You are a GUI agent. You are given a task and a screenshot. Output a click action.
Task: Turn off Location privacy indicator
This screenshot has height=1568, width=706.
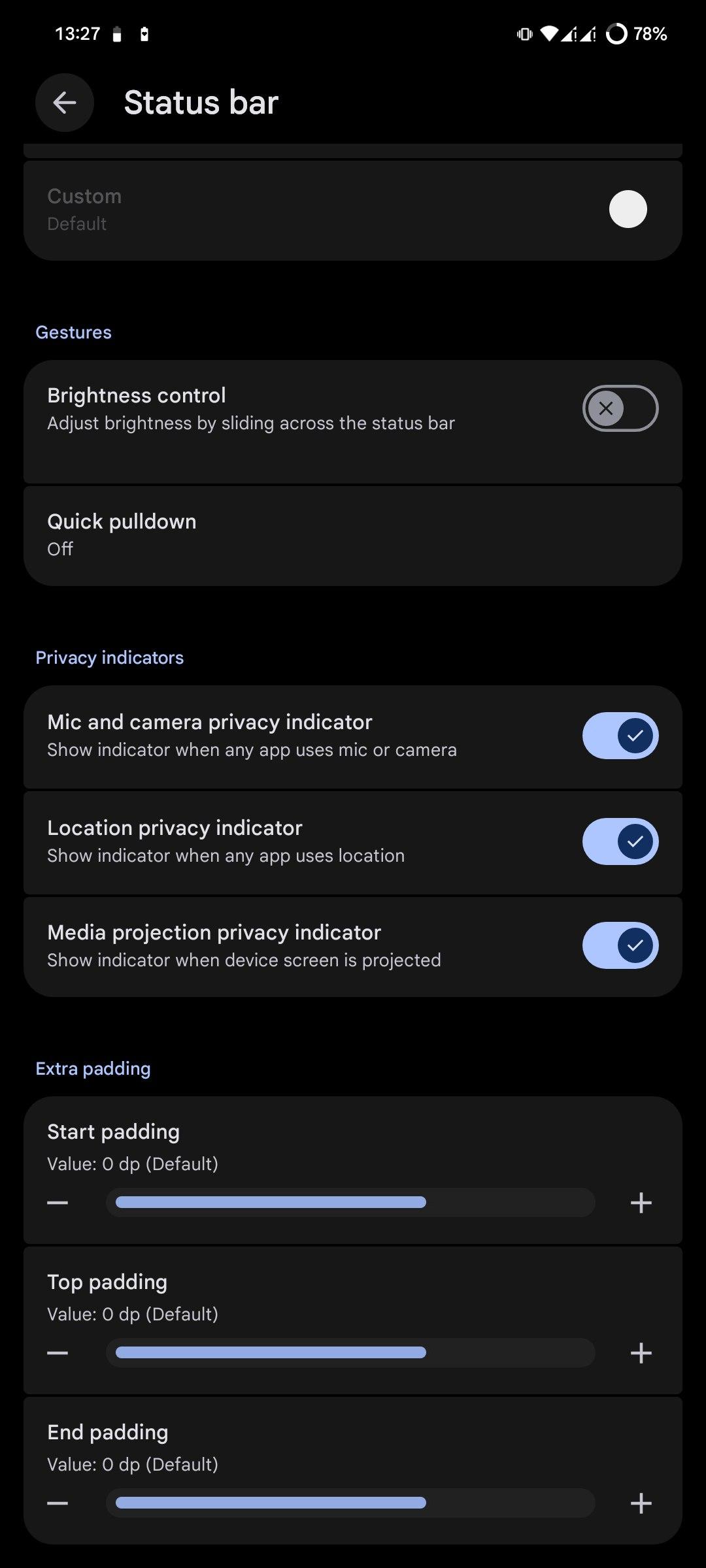620,841
